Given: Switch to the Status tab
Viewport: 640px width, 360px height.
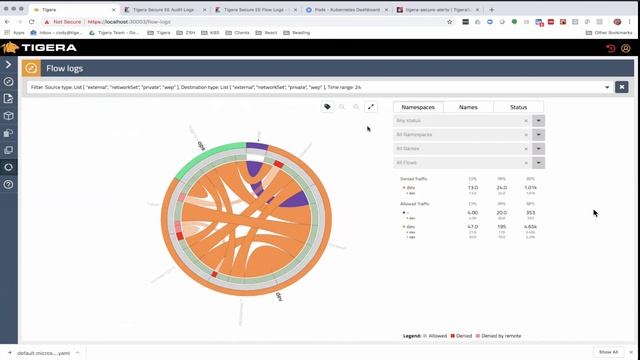Looking at the screenshot, I should [x=518, y=107].
